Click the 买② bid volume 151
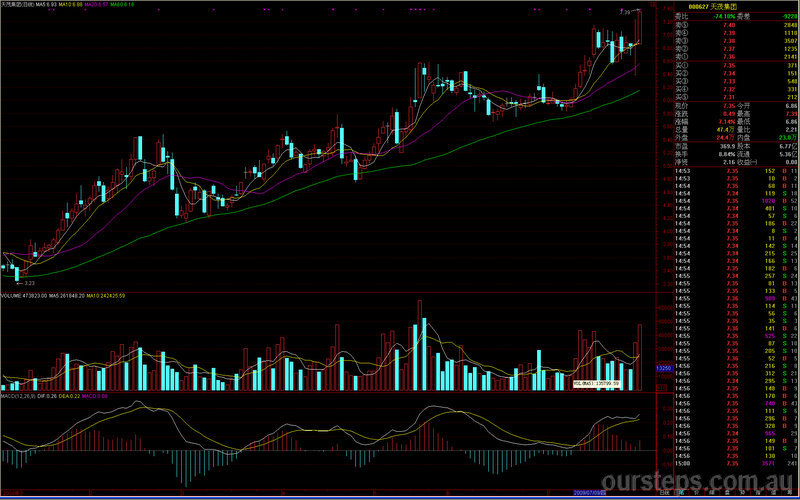 (x=792, y=73)
